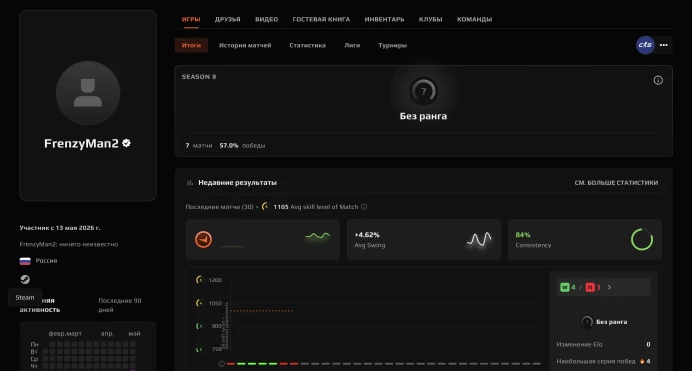Click the Изменение Elo value row
692x371 pixels.
click(x=603, y=344)
